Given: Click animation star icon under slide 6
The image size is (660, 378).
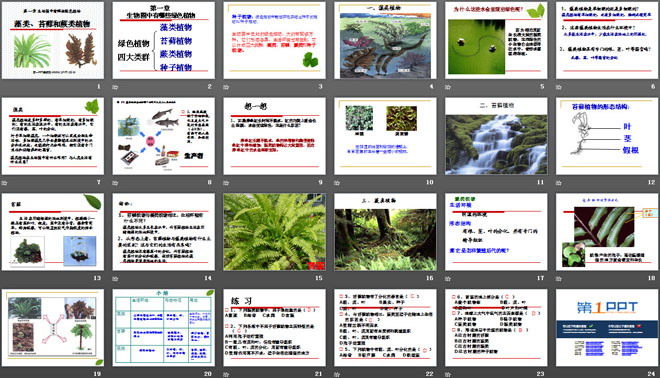Looking at the screenshot, I should click(559, 87).
